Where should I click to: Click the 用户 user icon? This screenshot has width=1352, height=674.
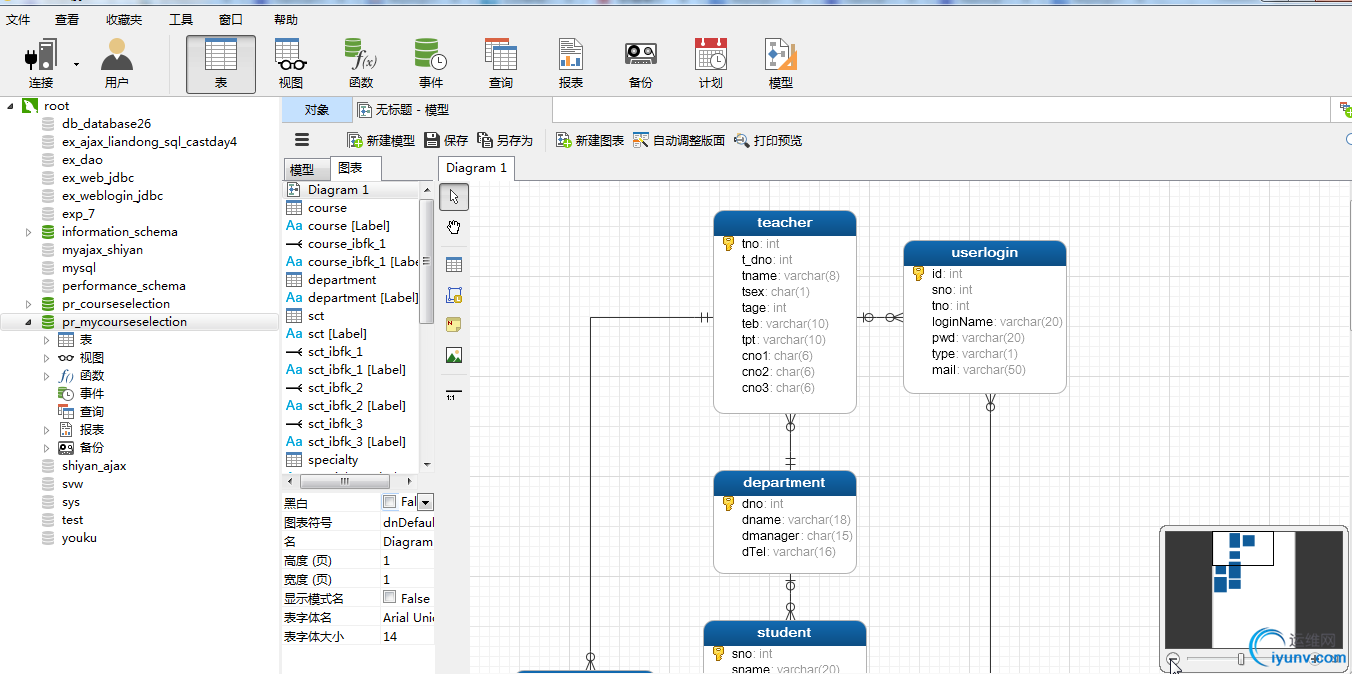click(117, 64)
